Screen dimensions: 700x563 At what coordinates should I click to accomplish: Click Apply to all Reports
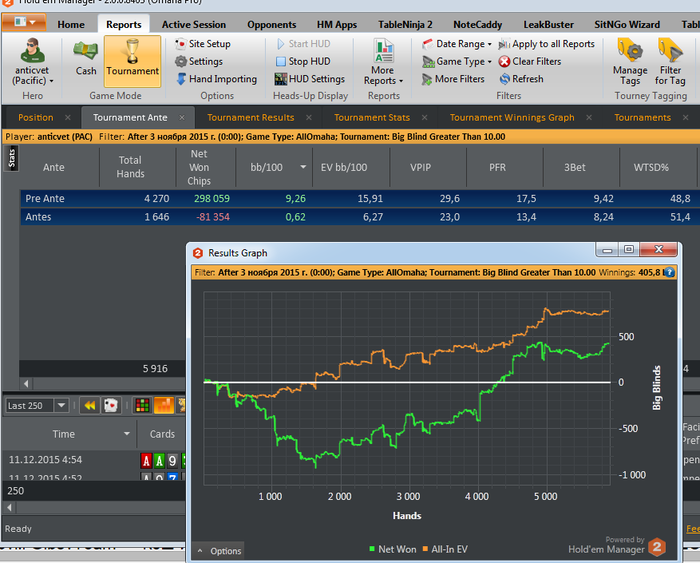click(547, 44)
